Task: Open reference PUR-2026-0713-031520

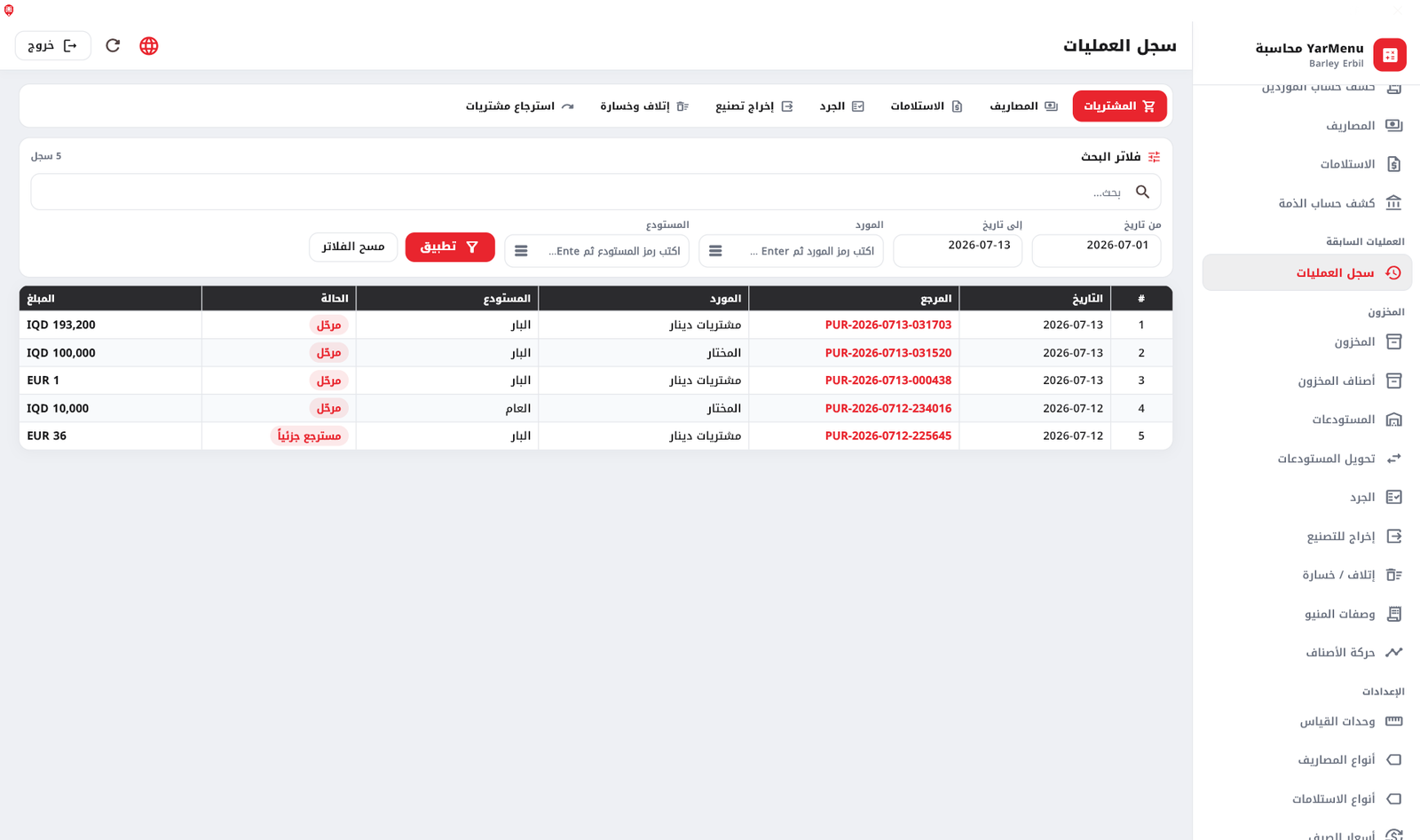Action: point(887,353)
